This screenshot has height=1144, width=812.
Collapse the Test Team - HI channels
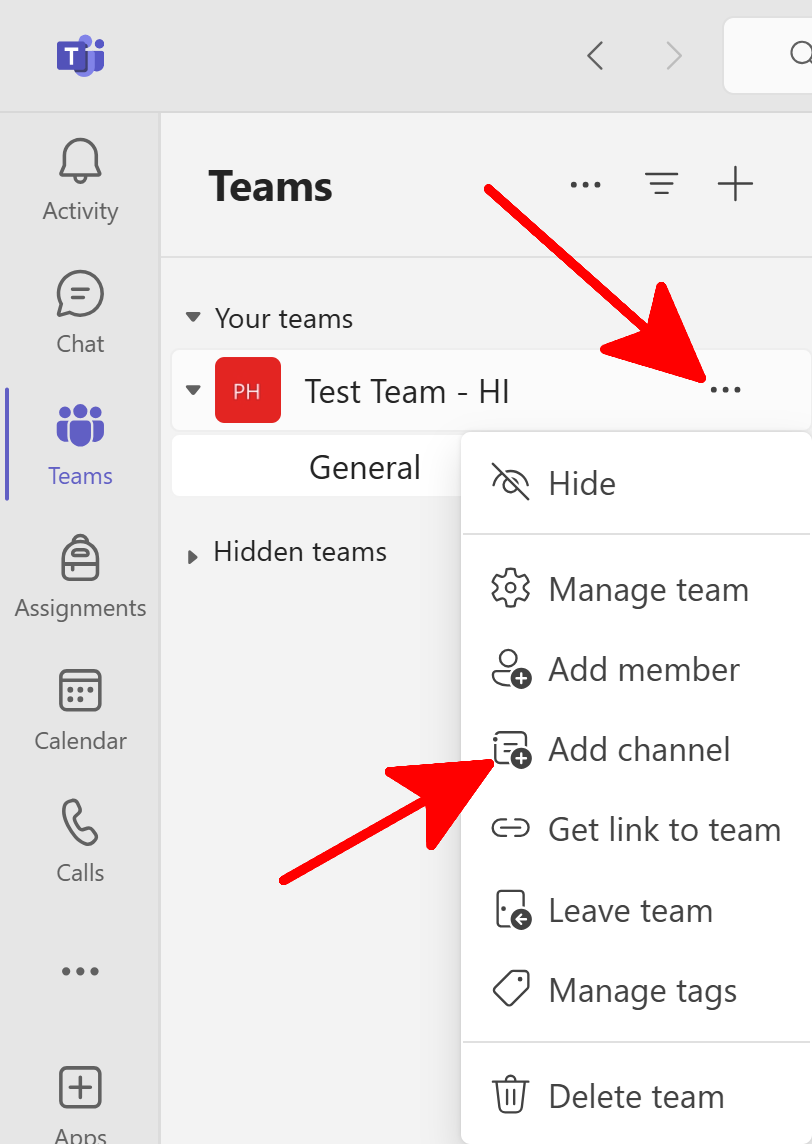tap(193, 390)
